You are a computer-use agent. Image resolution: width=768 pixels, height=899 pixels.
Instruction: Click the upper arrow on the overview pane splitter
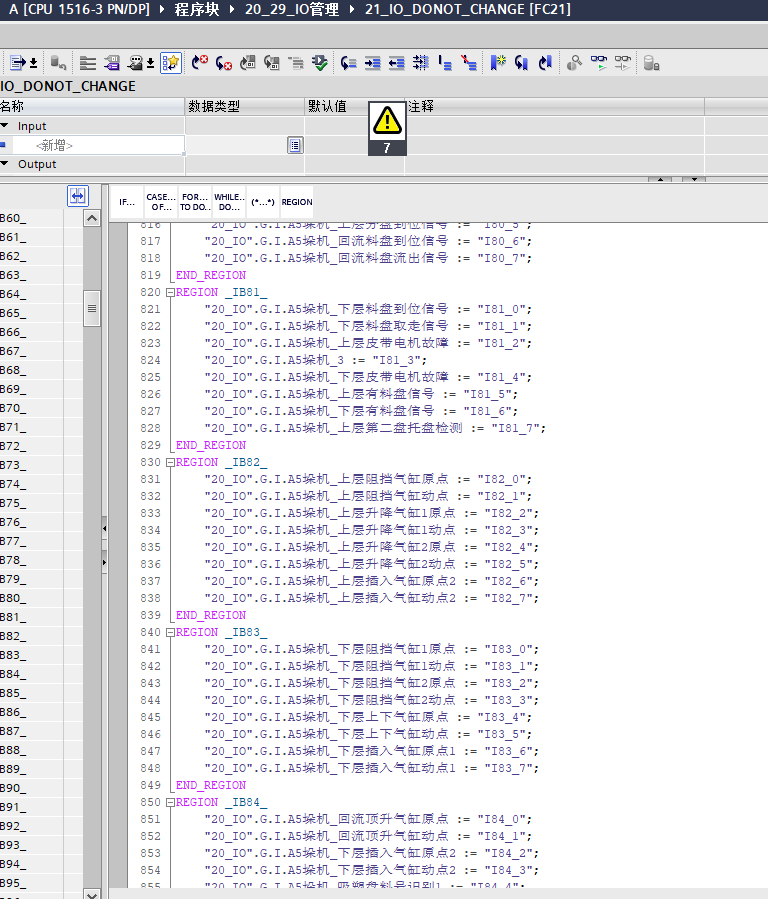pyautogui.click(x=104, y=528)
